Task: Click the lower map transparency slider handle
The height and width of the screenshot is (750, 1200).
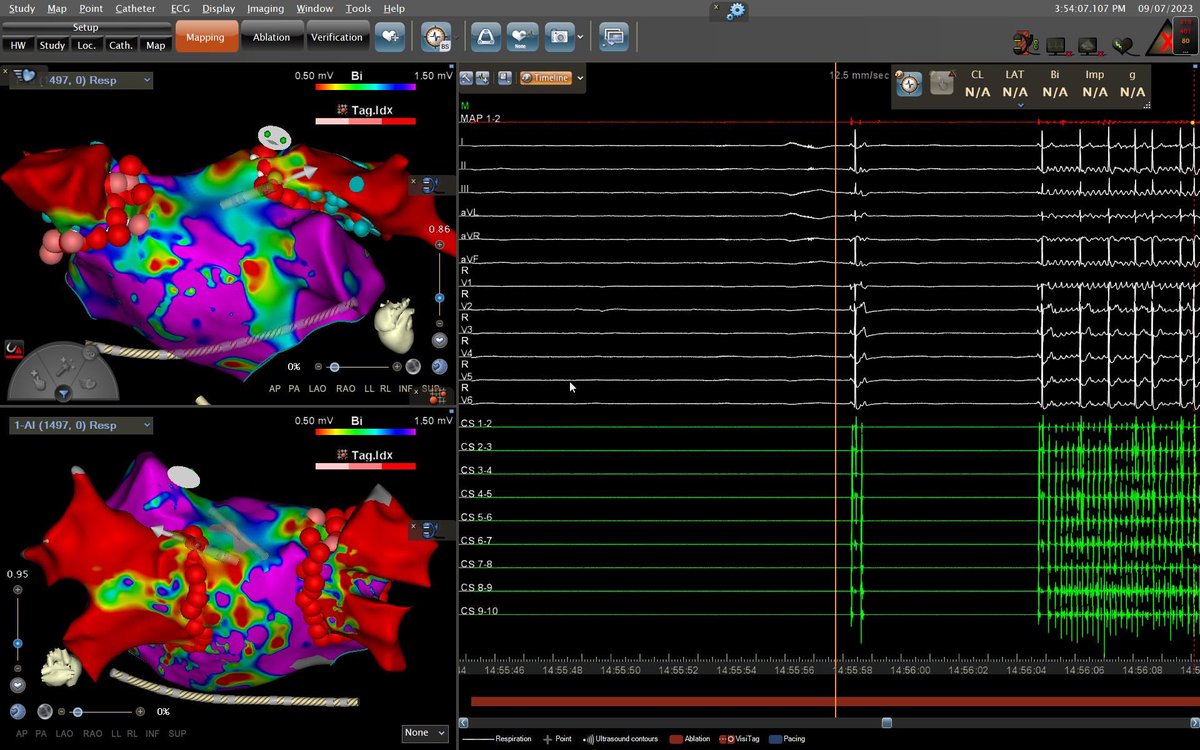Action: (77, 712)
